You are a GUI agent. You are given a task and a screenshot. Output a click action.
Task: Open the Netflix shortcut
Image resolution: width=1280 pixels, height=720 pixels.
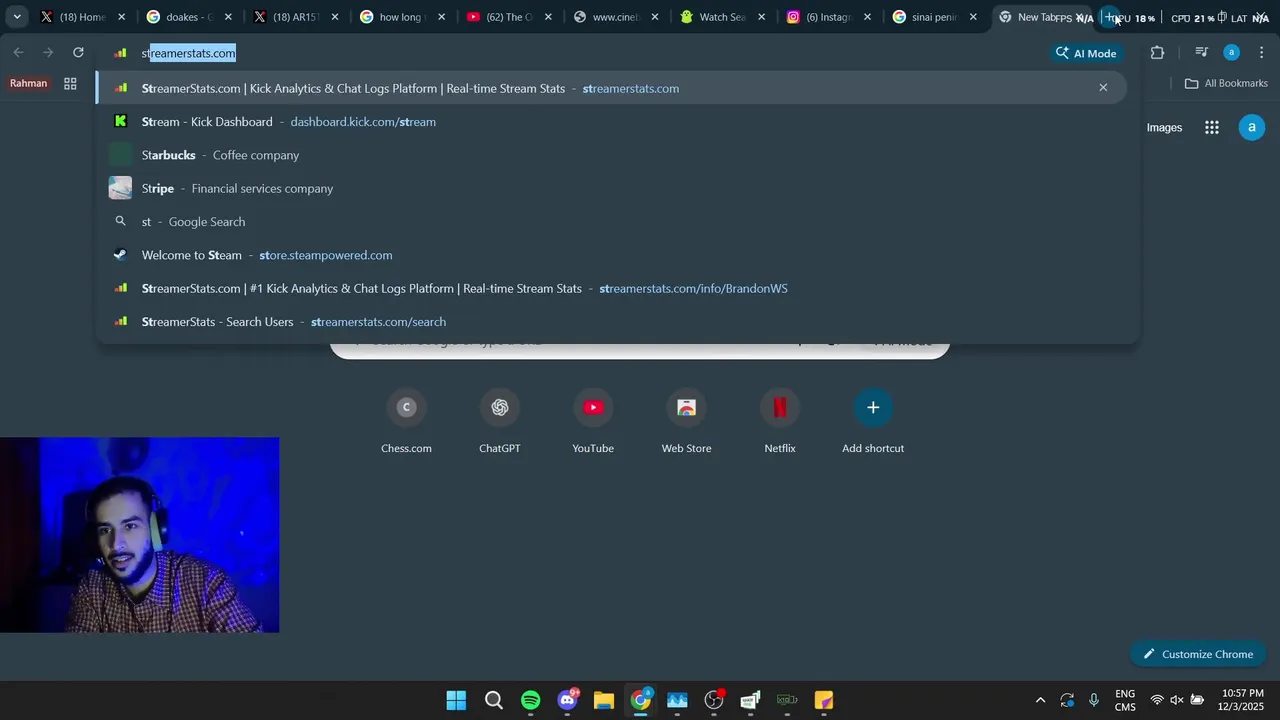click(780, 422)
